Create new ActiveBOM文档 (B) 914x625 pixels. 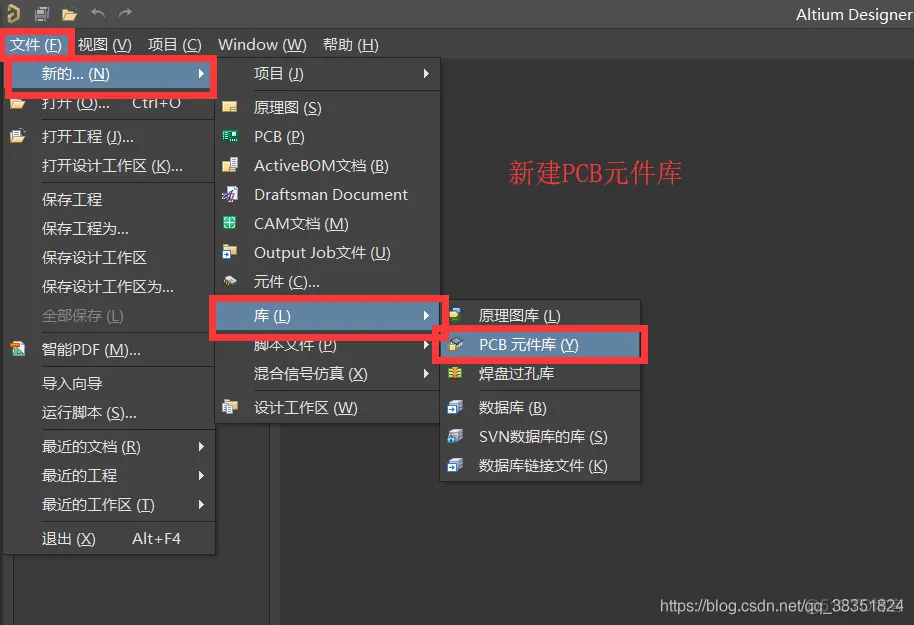pyautogui.click(x=328, y=166)
